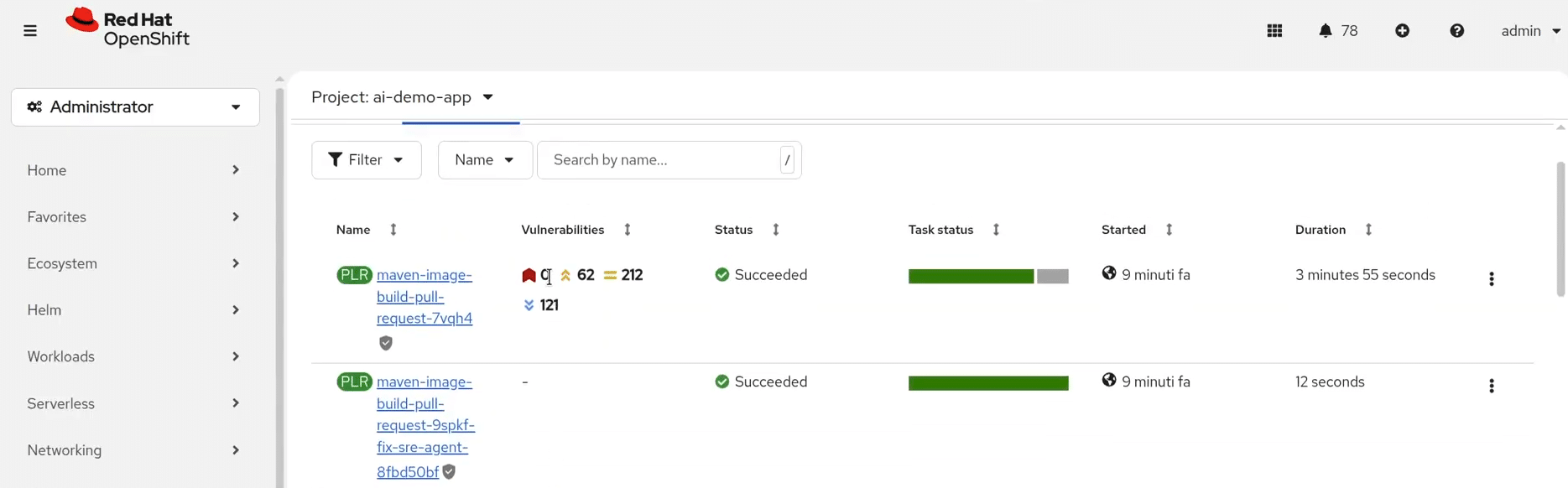Open the Filter dropdown
The height and width of the screenshot is (488, 1568).
pyautogui.click(x=367, y=160)
